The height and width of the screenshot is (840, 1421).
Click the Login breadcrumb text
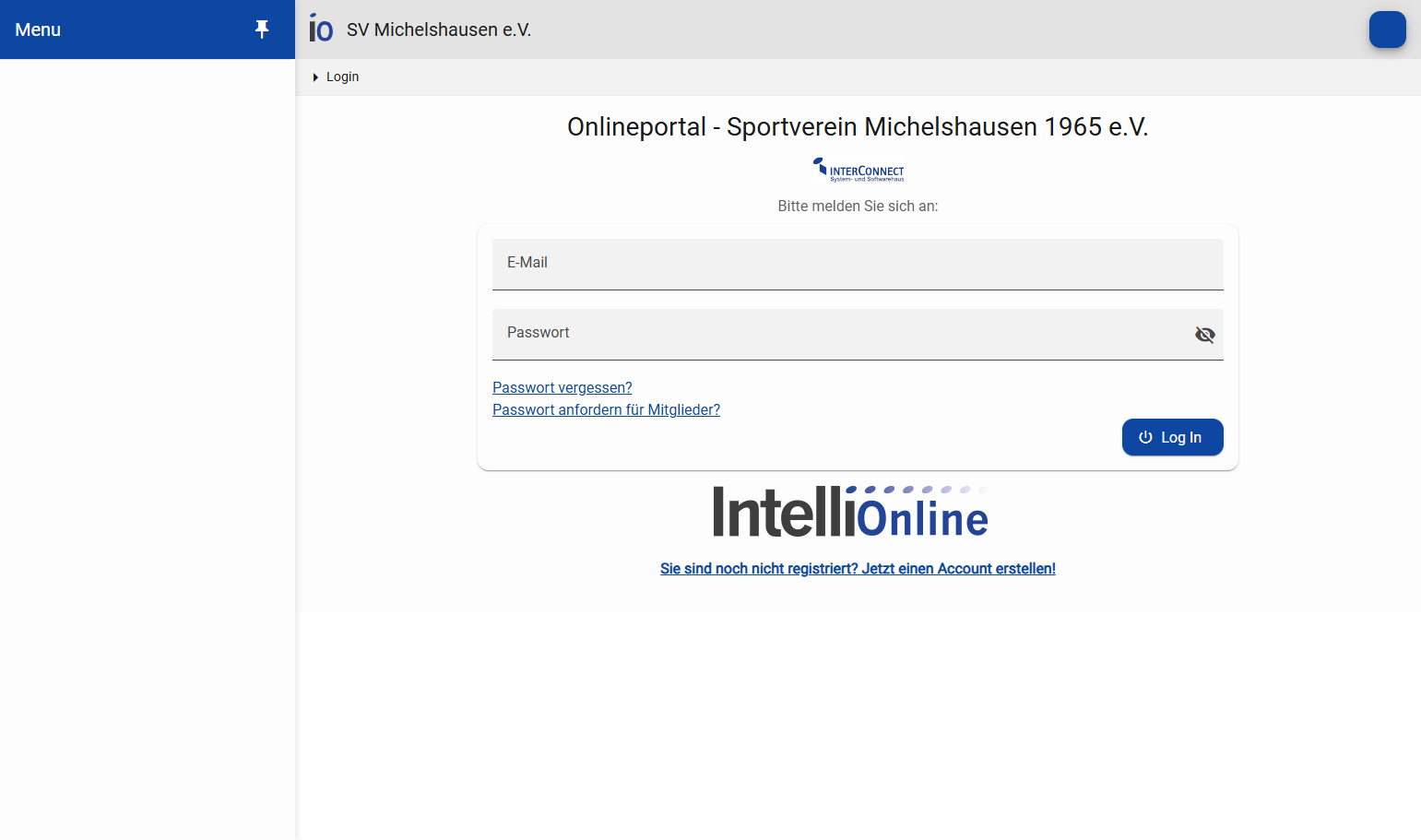coord(342,77)
